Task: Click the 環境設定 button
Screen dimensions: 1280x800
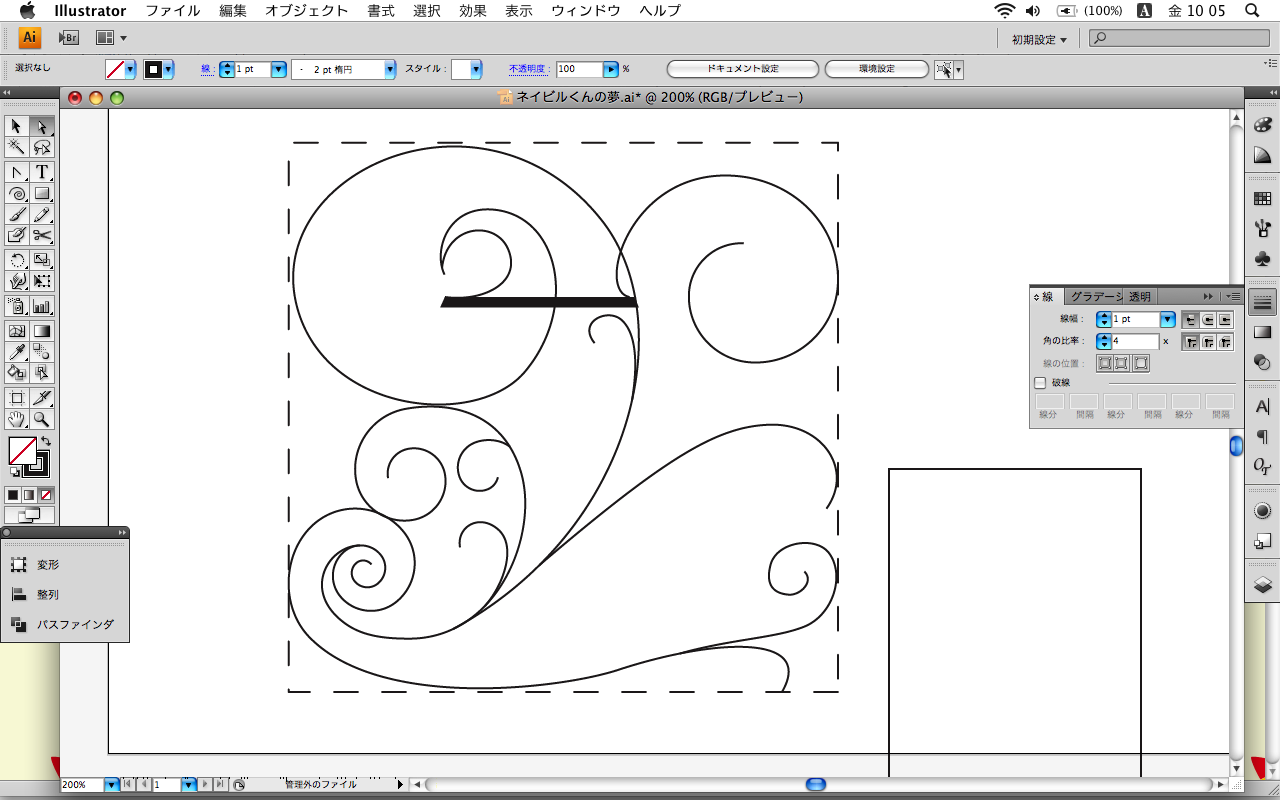Action: 877,69
